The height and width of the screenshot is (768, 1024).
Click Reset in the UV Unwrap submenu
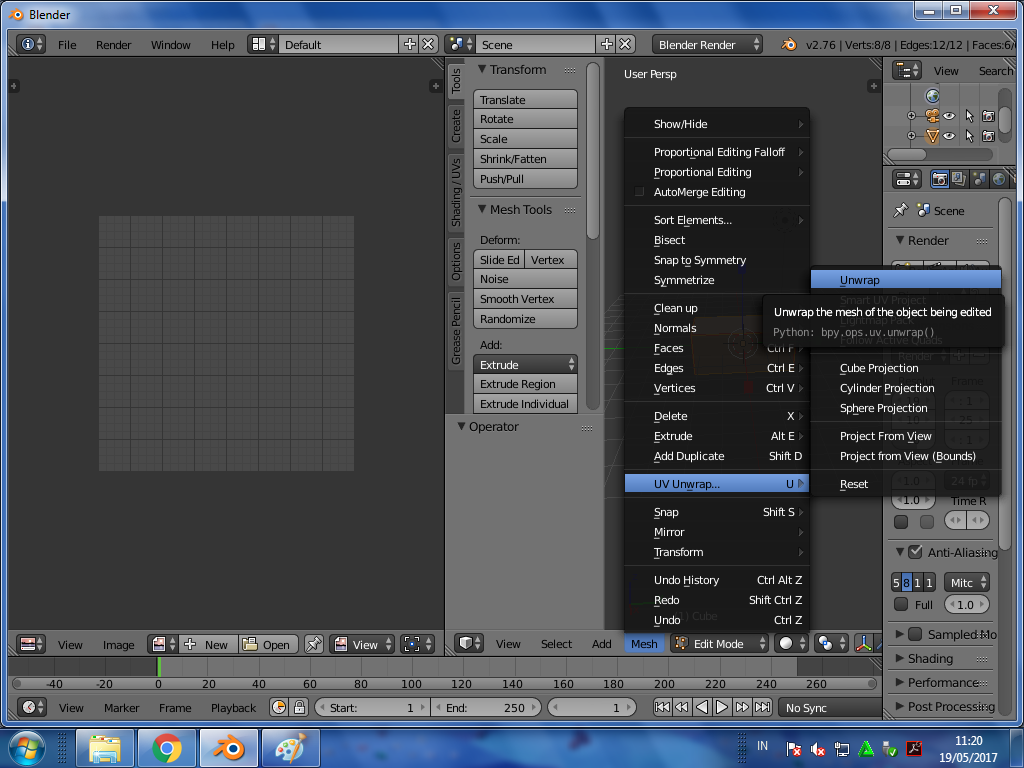(906, 484)
